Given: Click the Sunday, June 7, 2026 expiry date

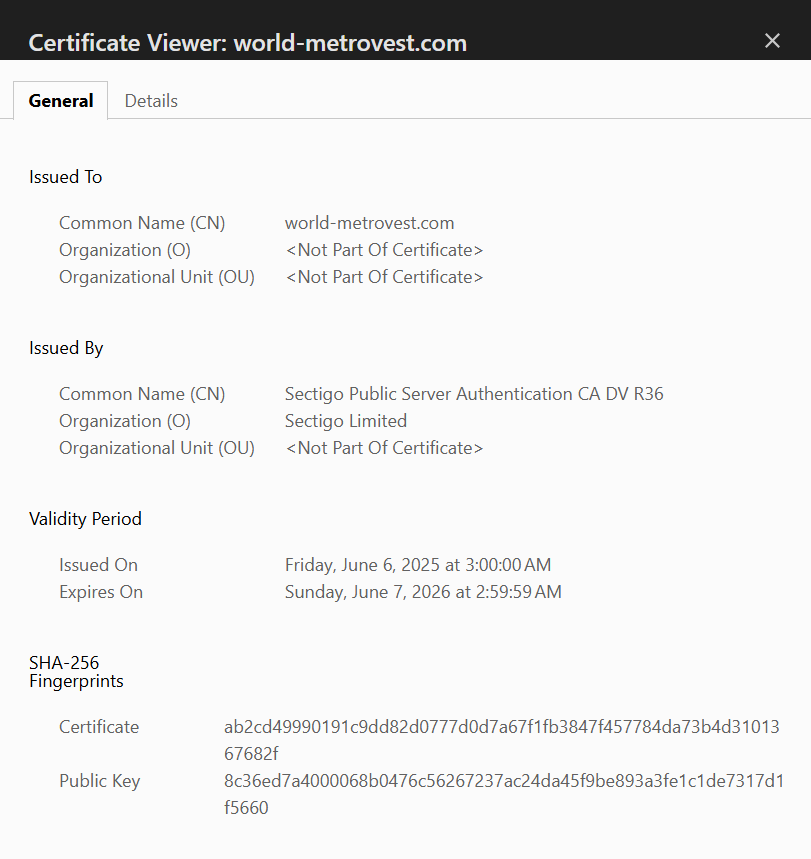Looking at the screenshot, I should tap(423, 592).
